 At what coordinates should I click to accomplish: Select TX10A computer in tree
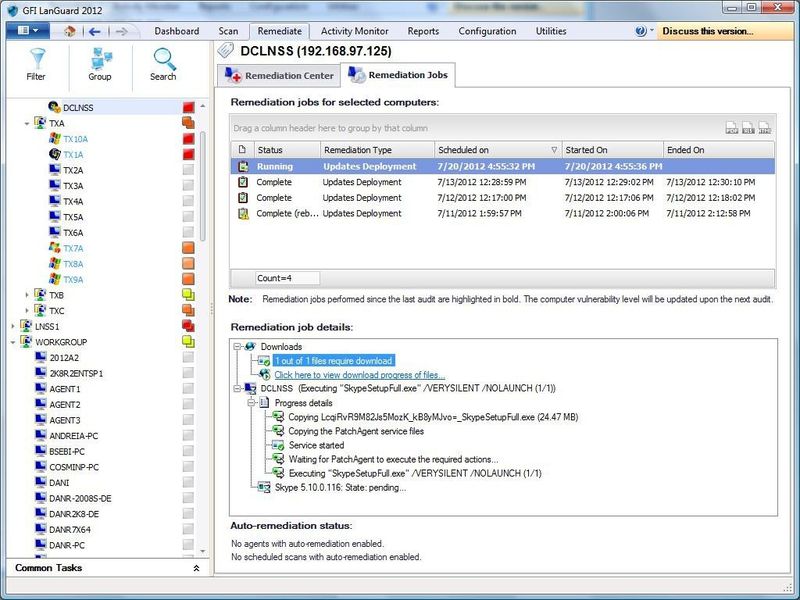76,139
